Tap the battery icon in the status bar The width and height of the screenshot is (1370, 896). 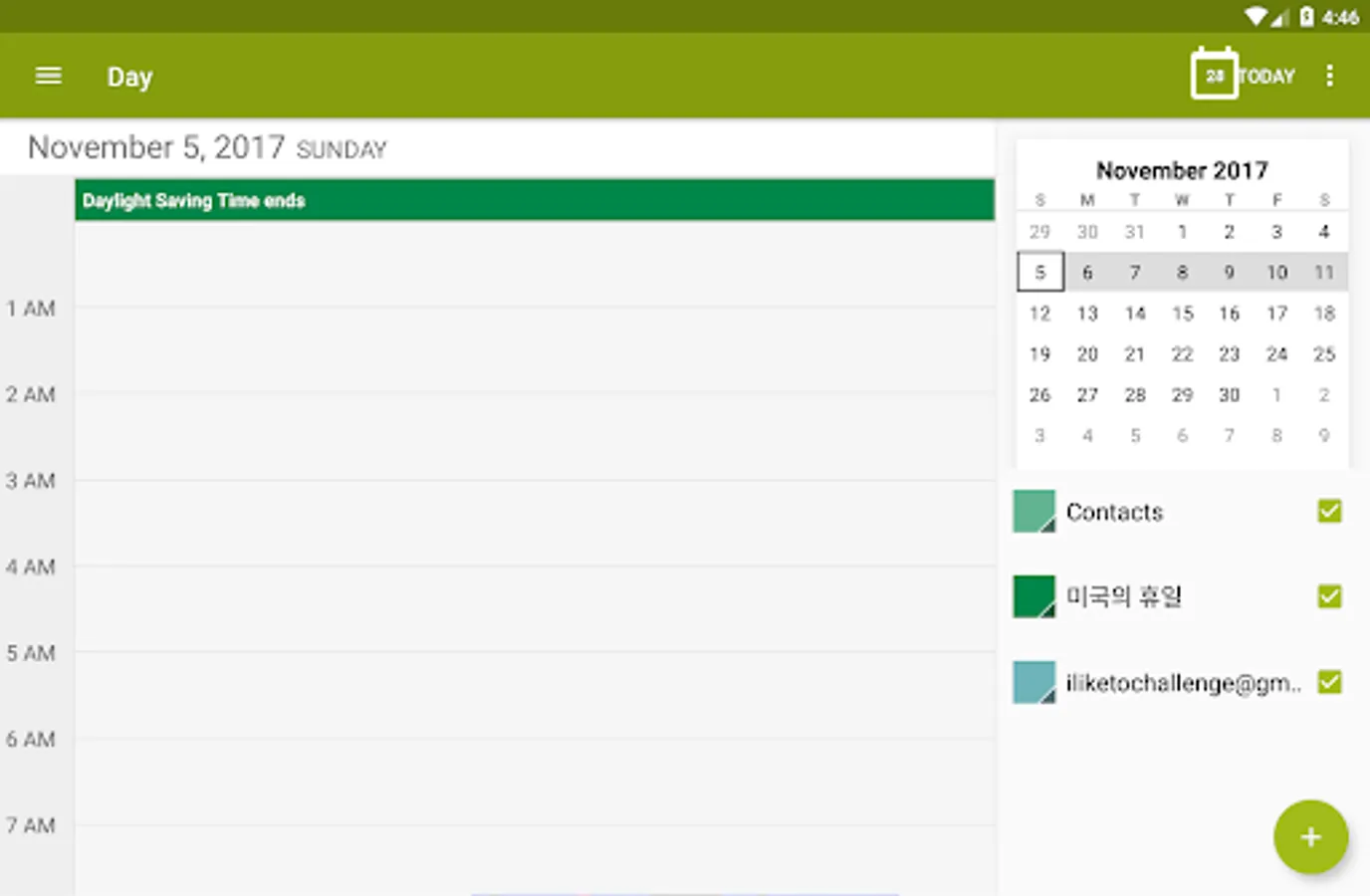point(1307,15)
